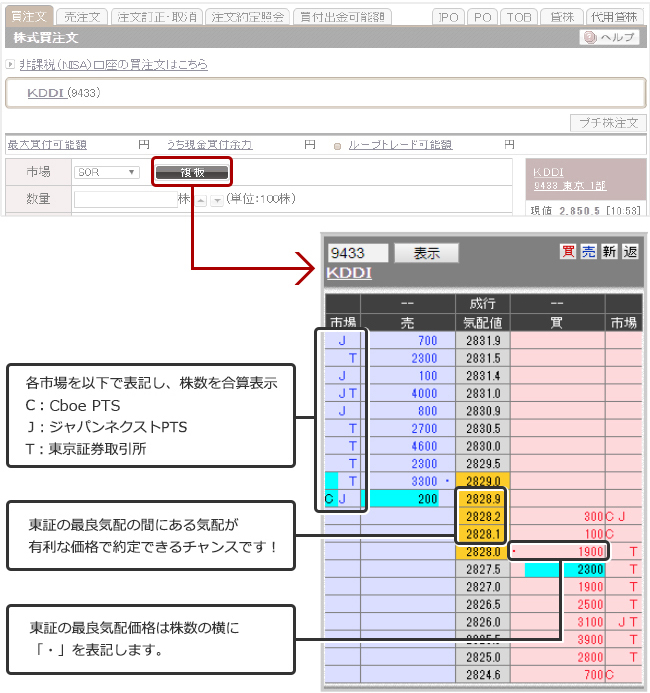Click the ヘルプ help button
Image resolution: width=650 pixels, height=693 pixels.
tap(609, 37)
